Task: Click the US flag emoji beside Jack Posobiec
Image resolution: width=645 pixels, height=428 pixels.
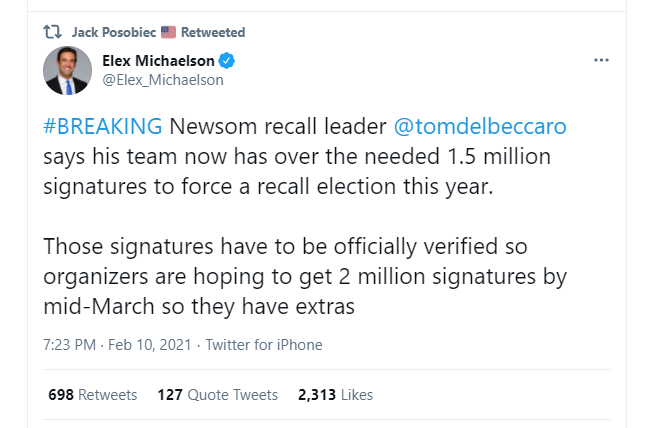Action: 168,32
